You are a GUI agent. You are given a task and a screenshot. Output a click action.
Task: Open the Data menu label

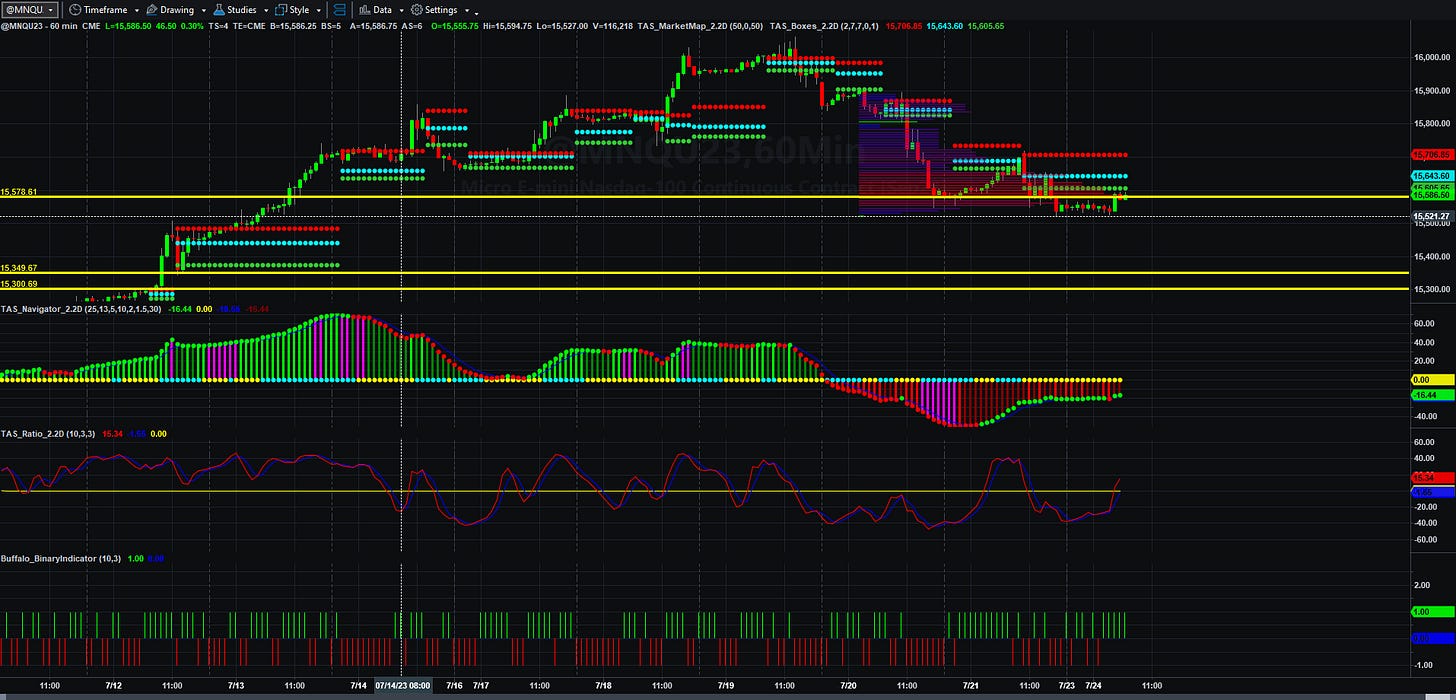[382, 10]
